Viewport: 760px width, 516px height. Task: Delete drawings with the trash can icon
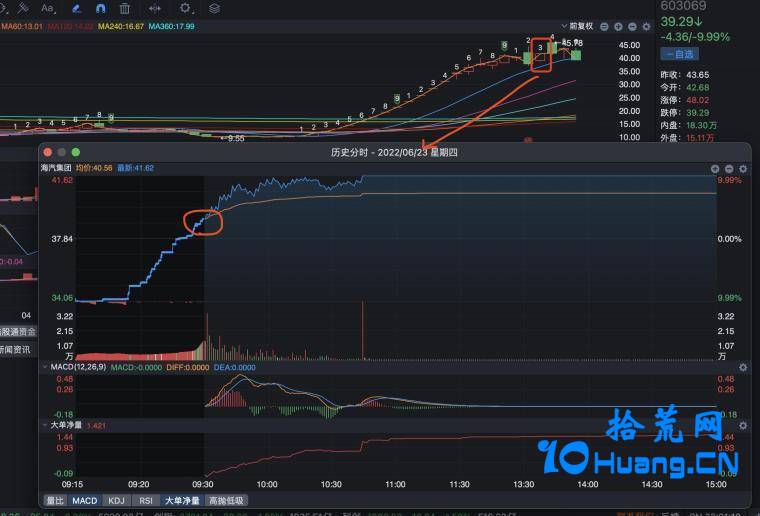(x=125, y=8)
